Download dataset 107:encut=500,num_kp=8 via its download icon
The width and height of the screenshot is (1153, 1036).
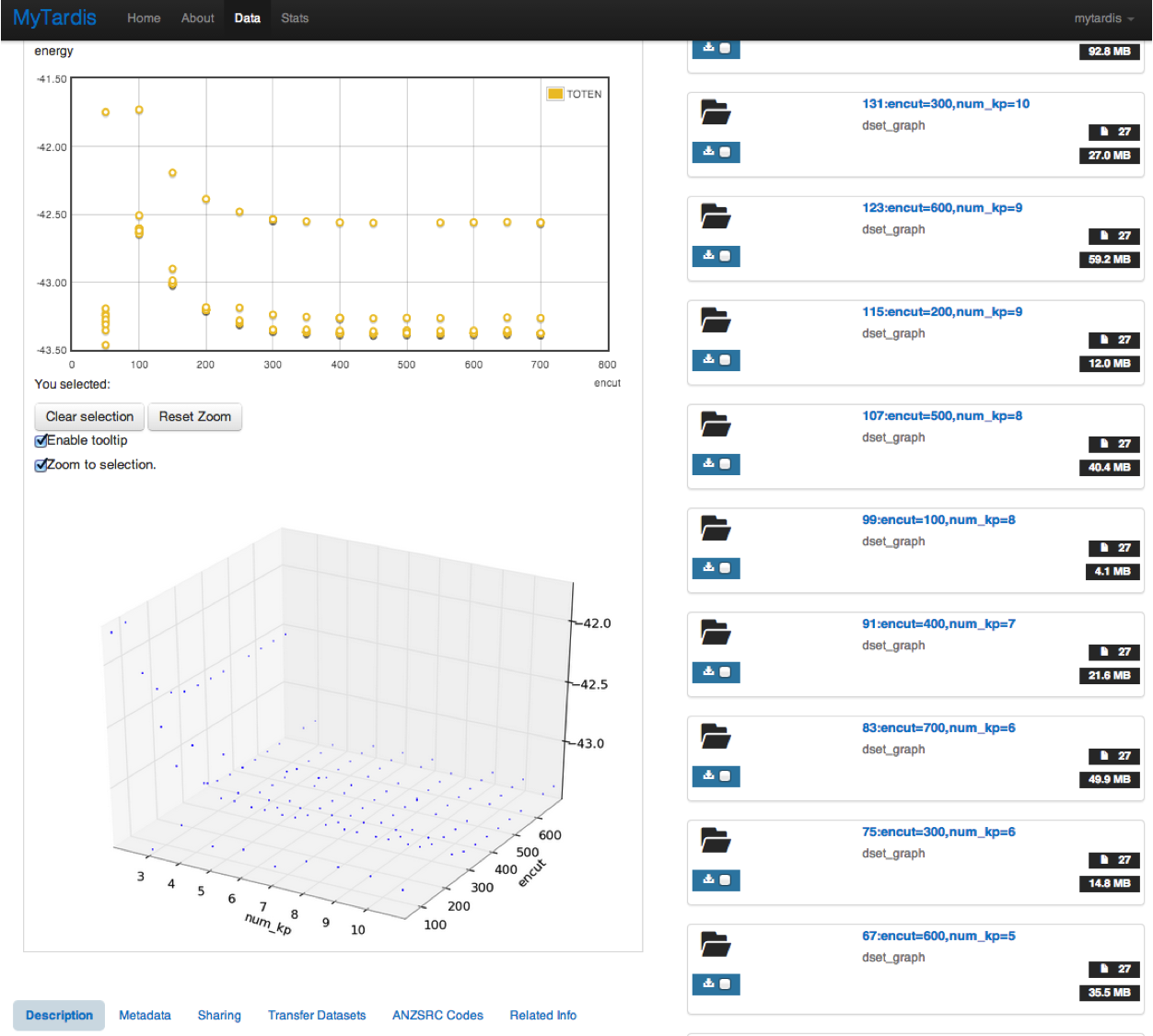pos(708,463)
